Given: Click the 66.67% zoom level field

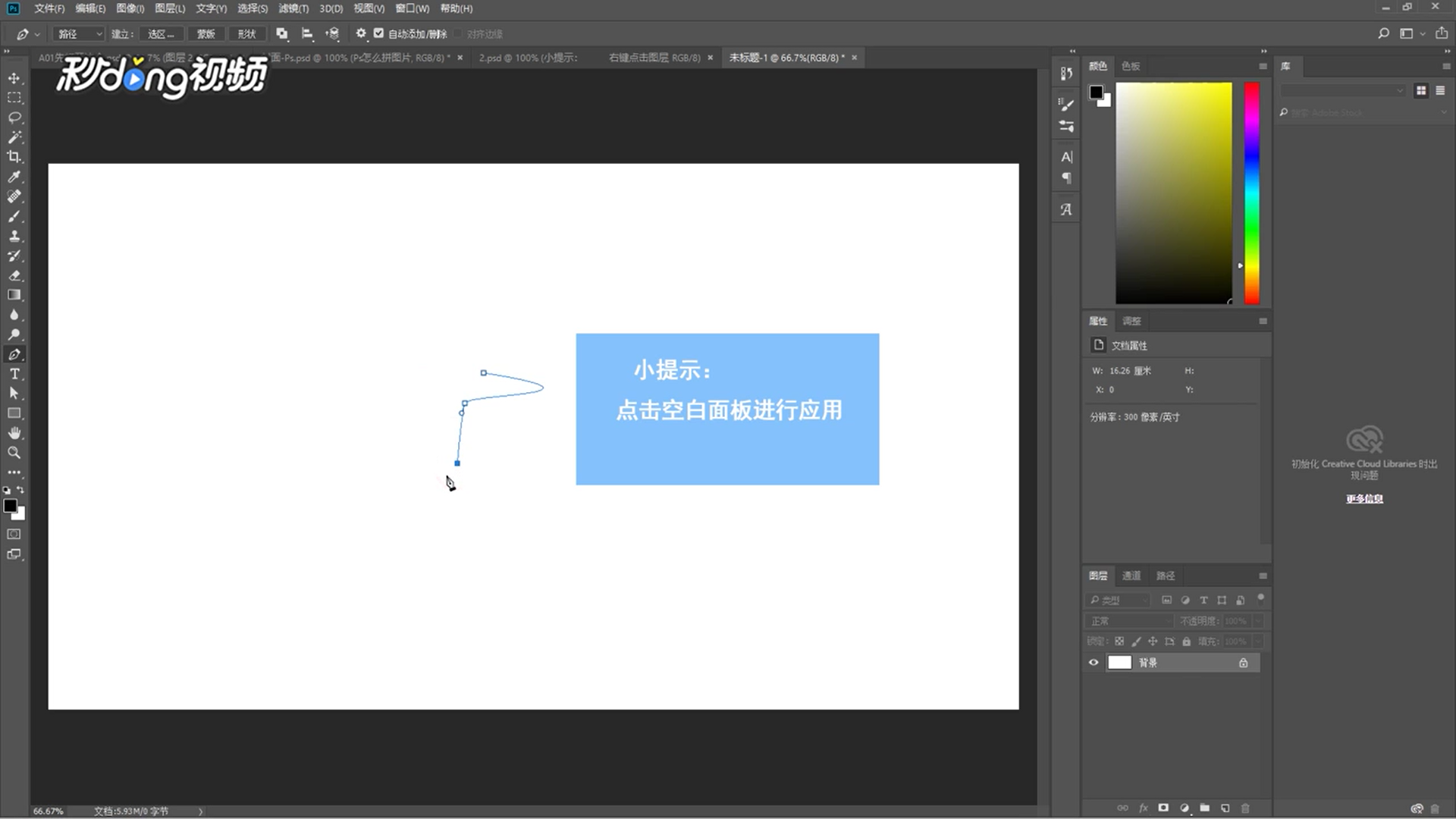Looking at the screenshot, I should coord(49,811).
